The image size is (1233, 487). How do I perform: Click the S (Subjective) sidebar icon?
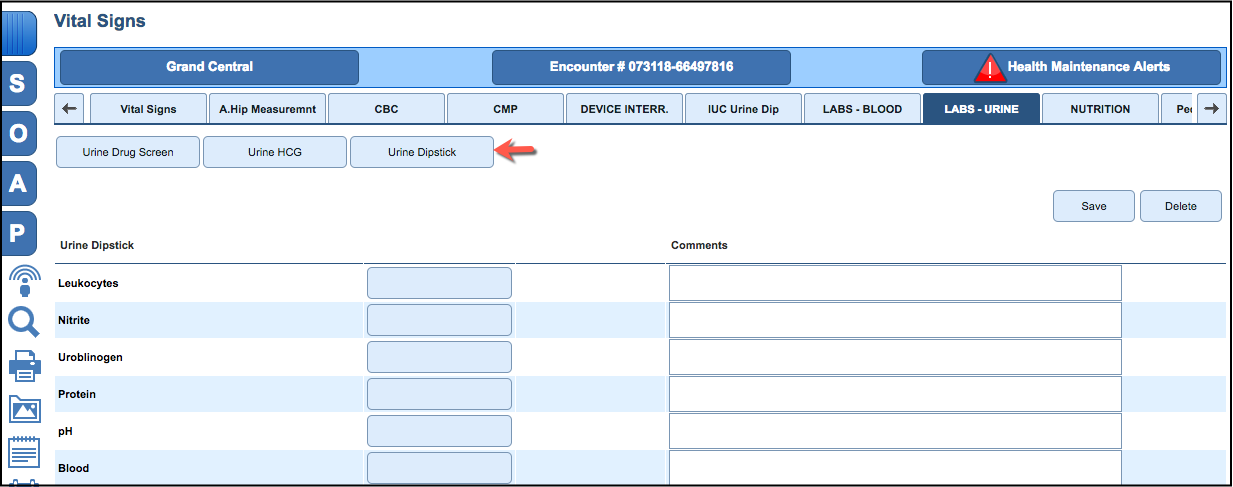click(18, 85)
